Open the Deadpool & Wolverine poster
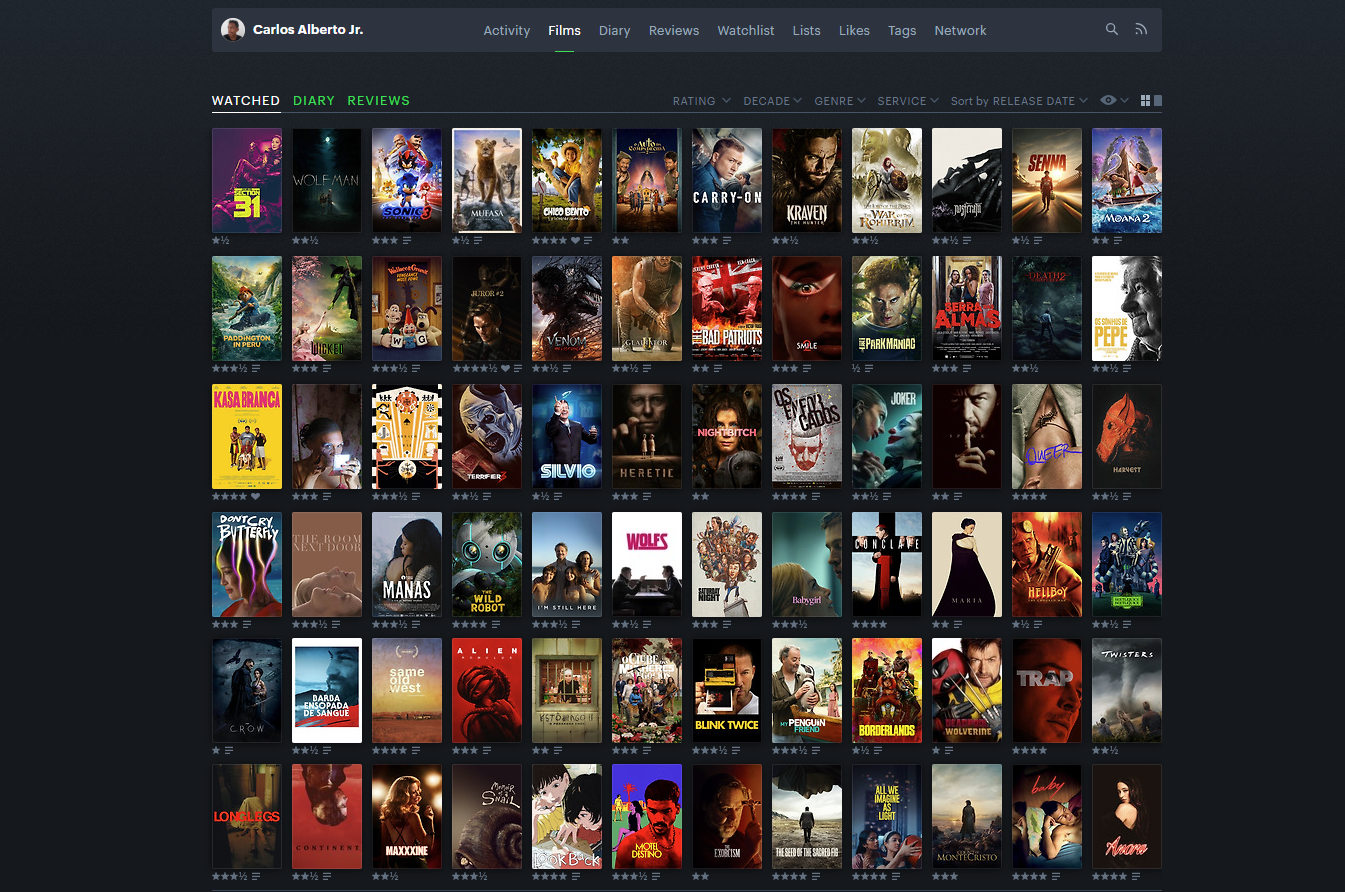This screenshot has width=1345, height=892. (x=967, y=692)
